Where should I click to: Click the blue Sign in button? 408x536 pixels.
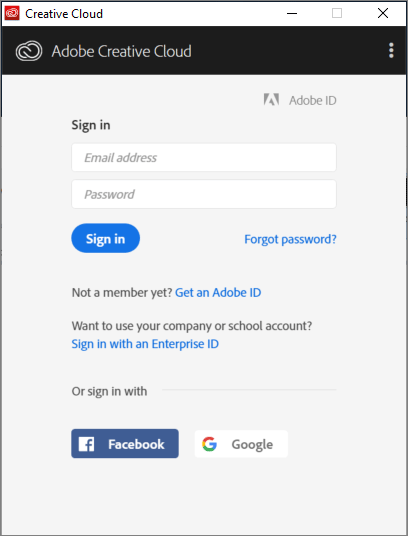coord(106,238)
